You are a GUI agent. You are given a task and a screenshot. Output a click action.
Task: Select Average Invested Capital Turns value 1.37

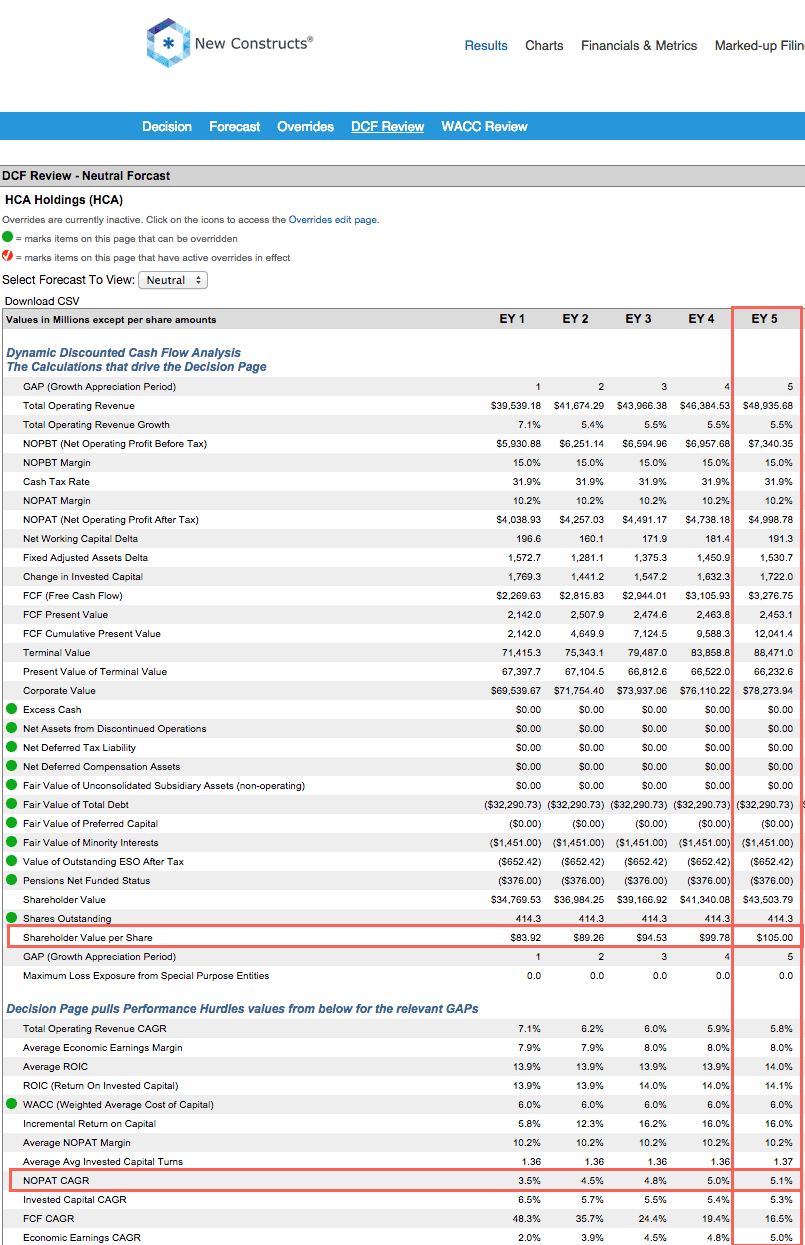783,1162
